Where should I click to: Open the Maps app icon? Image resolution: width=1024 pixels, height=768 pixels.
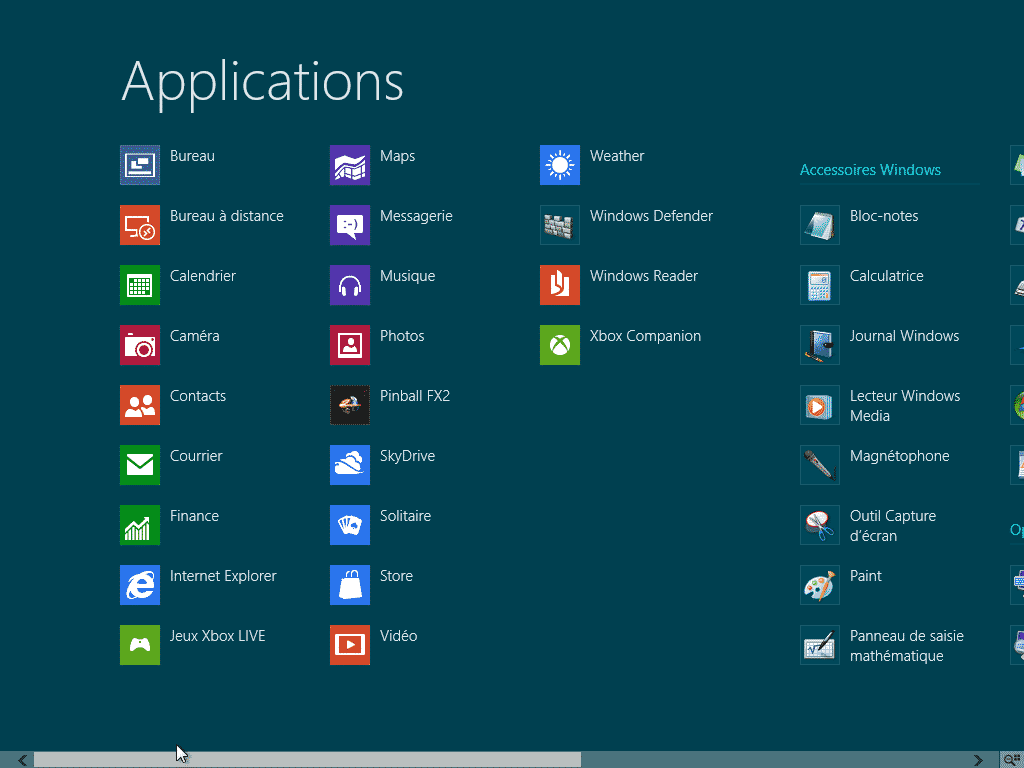click(350, 165)
